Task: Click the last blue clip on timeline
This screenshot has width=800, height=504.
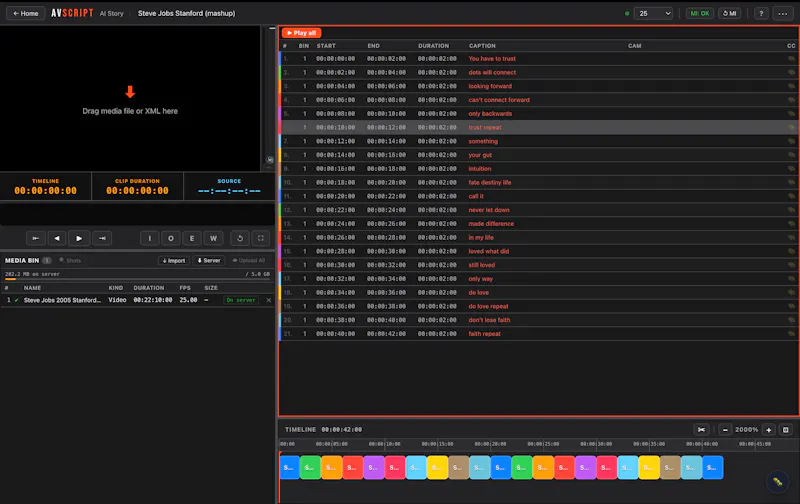Action: pos(712,467)
